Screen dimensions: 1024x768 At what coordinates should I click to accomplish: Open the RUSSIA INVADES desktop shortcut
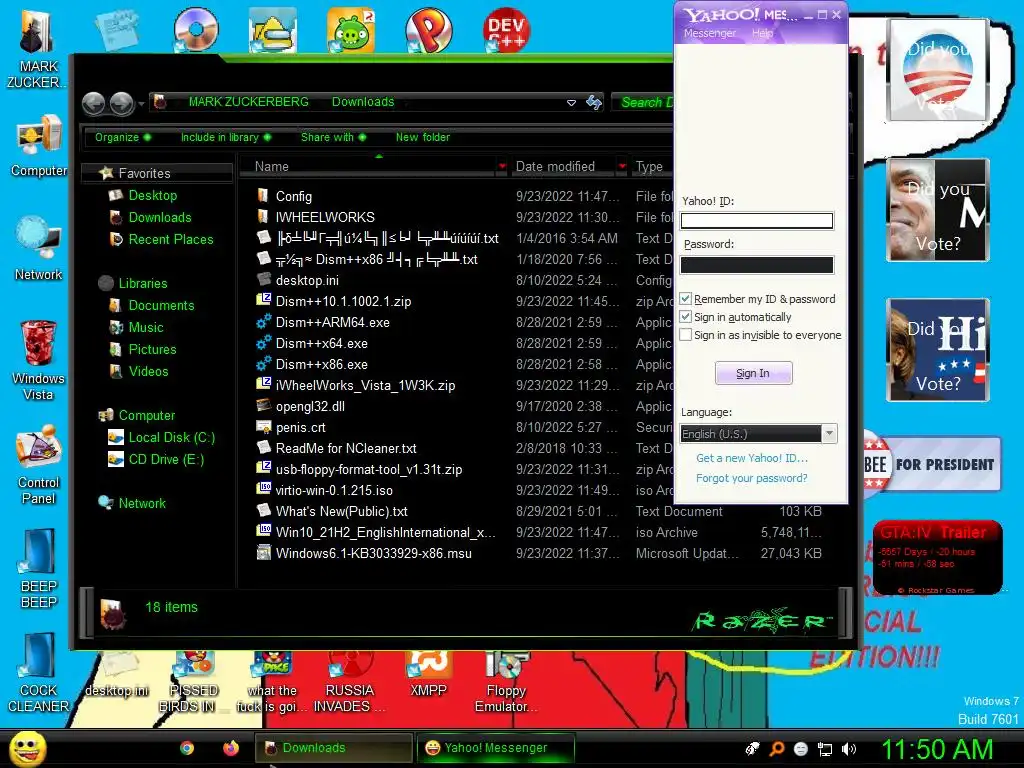(x=350, y=683)
